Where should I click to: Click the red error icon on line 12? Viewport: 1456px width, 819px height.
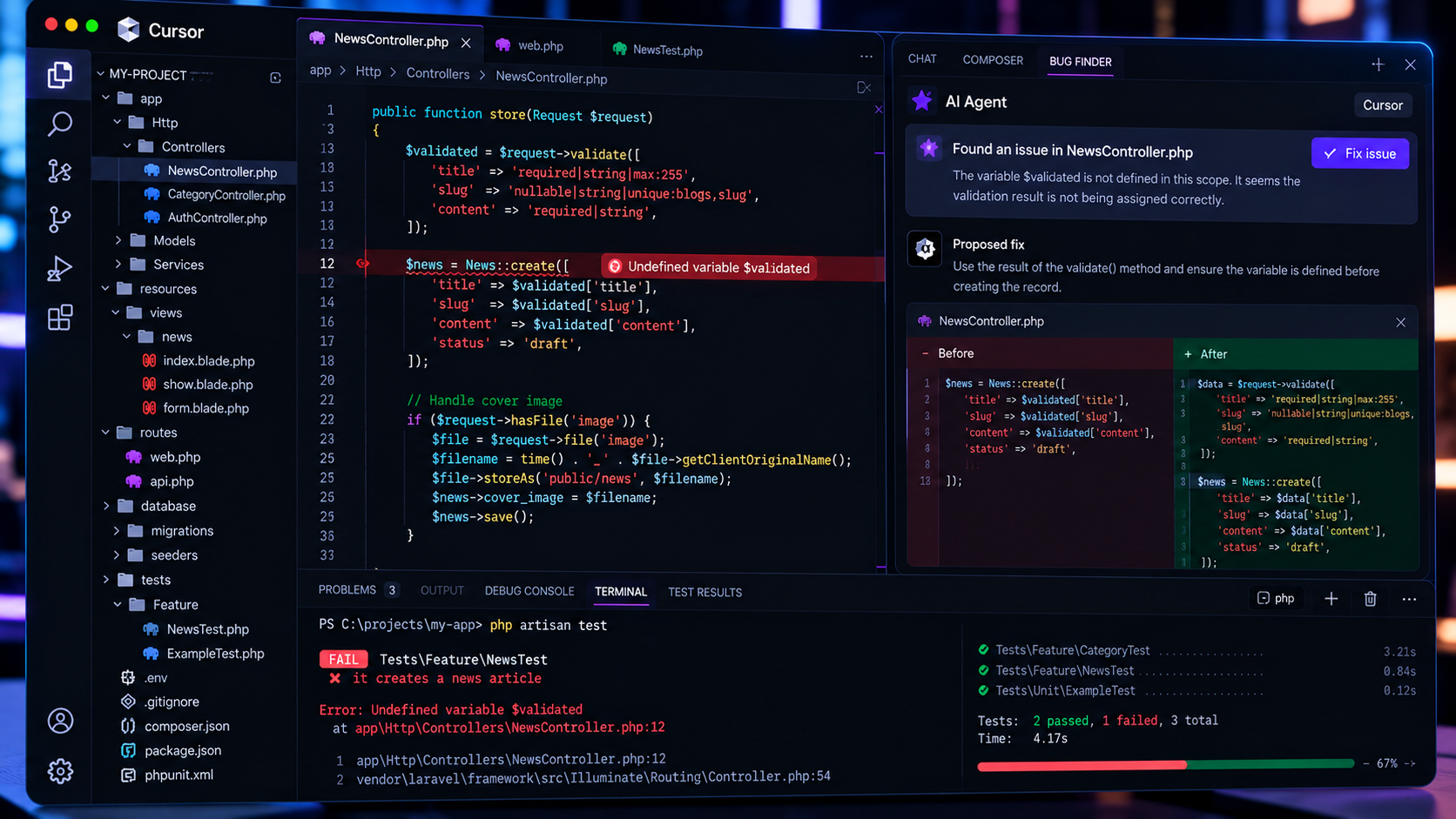pos(362,264)
